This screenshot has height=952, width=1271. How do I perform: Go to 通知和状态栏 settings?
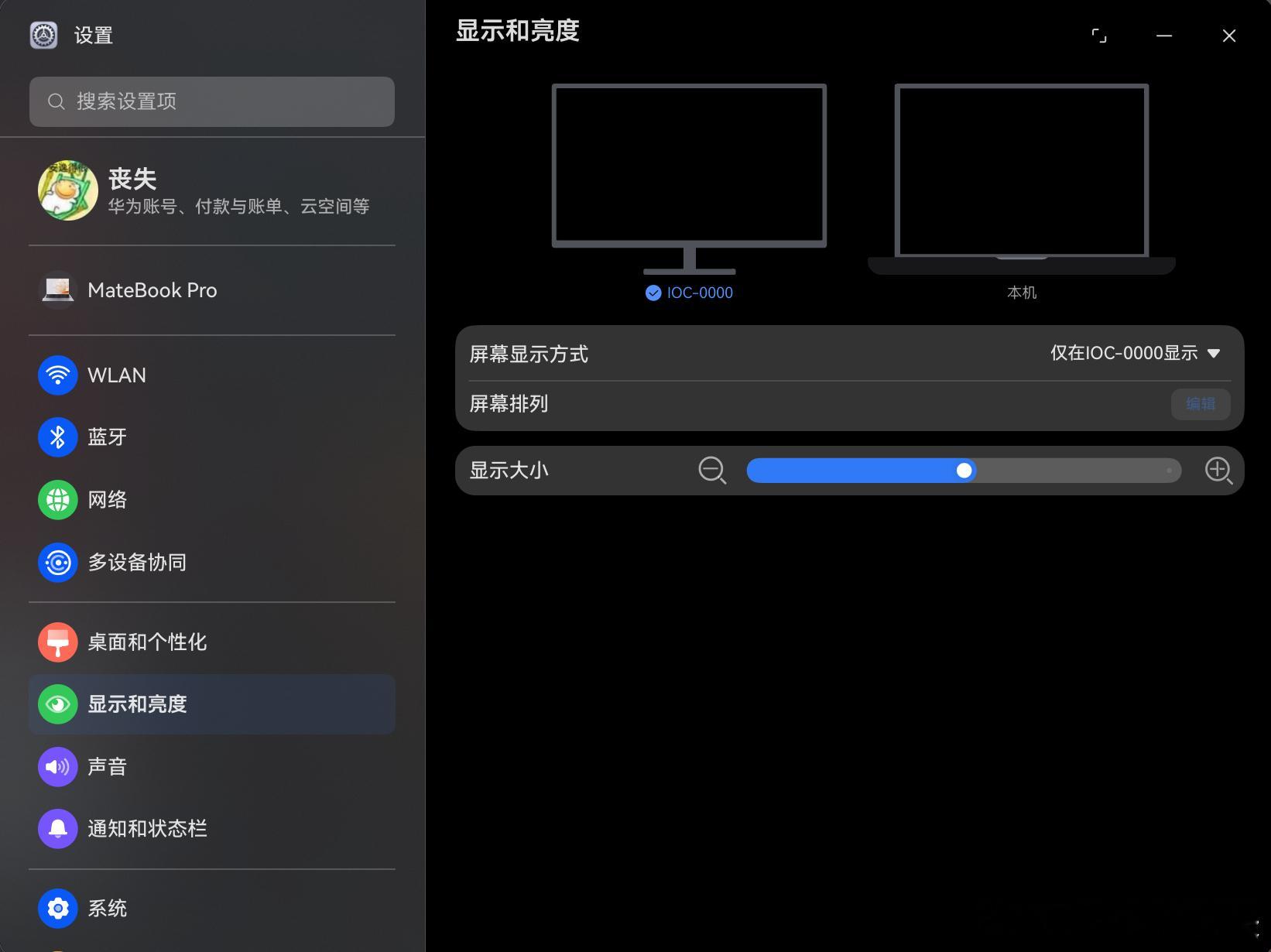[x=212, y=829]
